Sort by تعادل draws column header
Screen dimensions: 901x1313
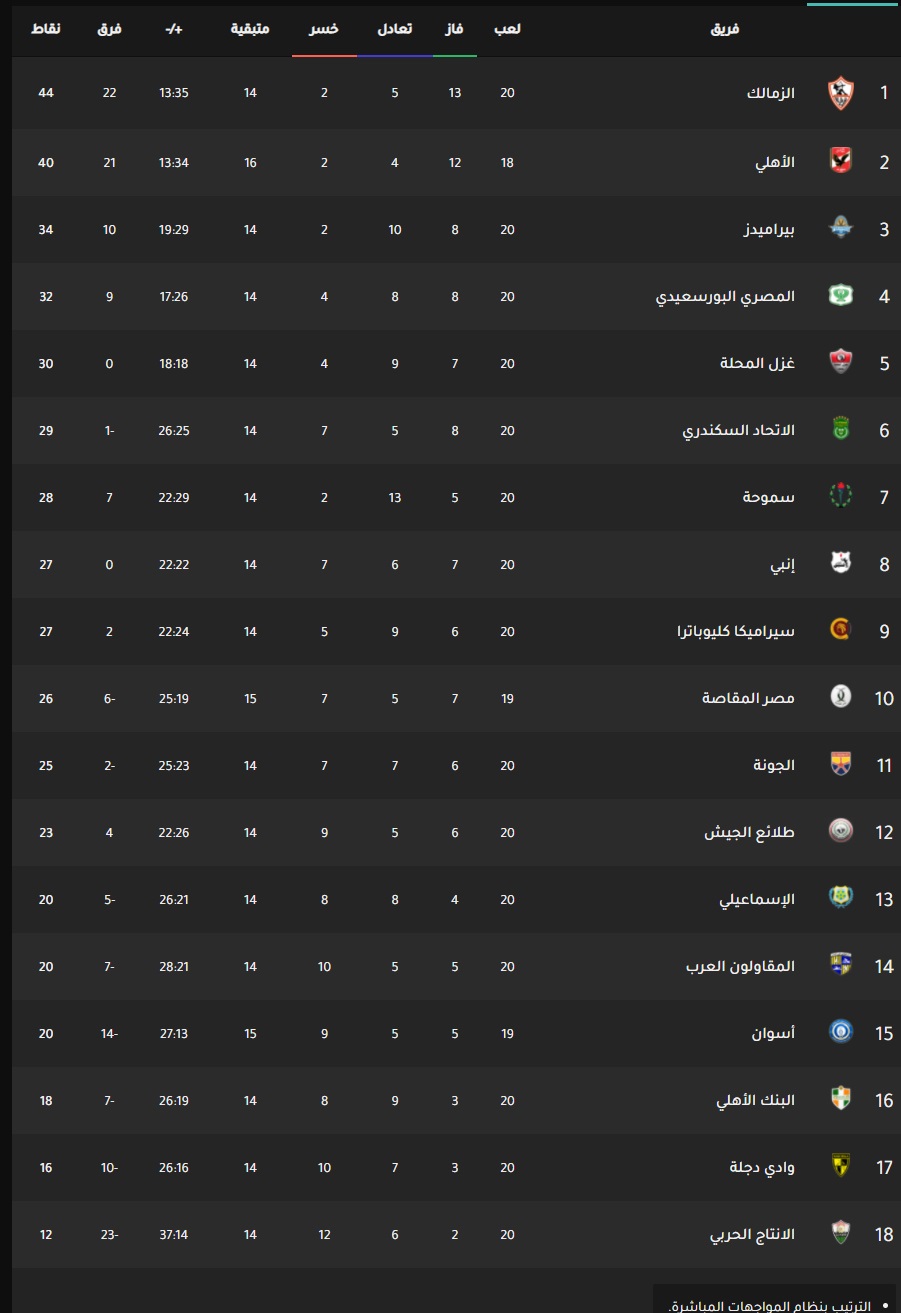click(394, 29)
